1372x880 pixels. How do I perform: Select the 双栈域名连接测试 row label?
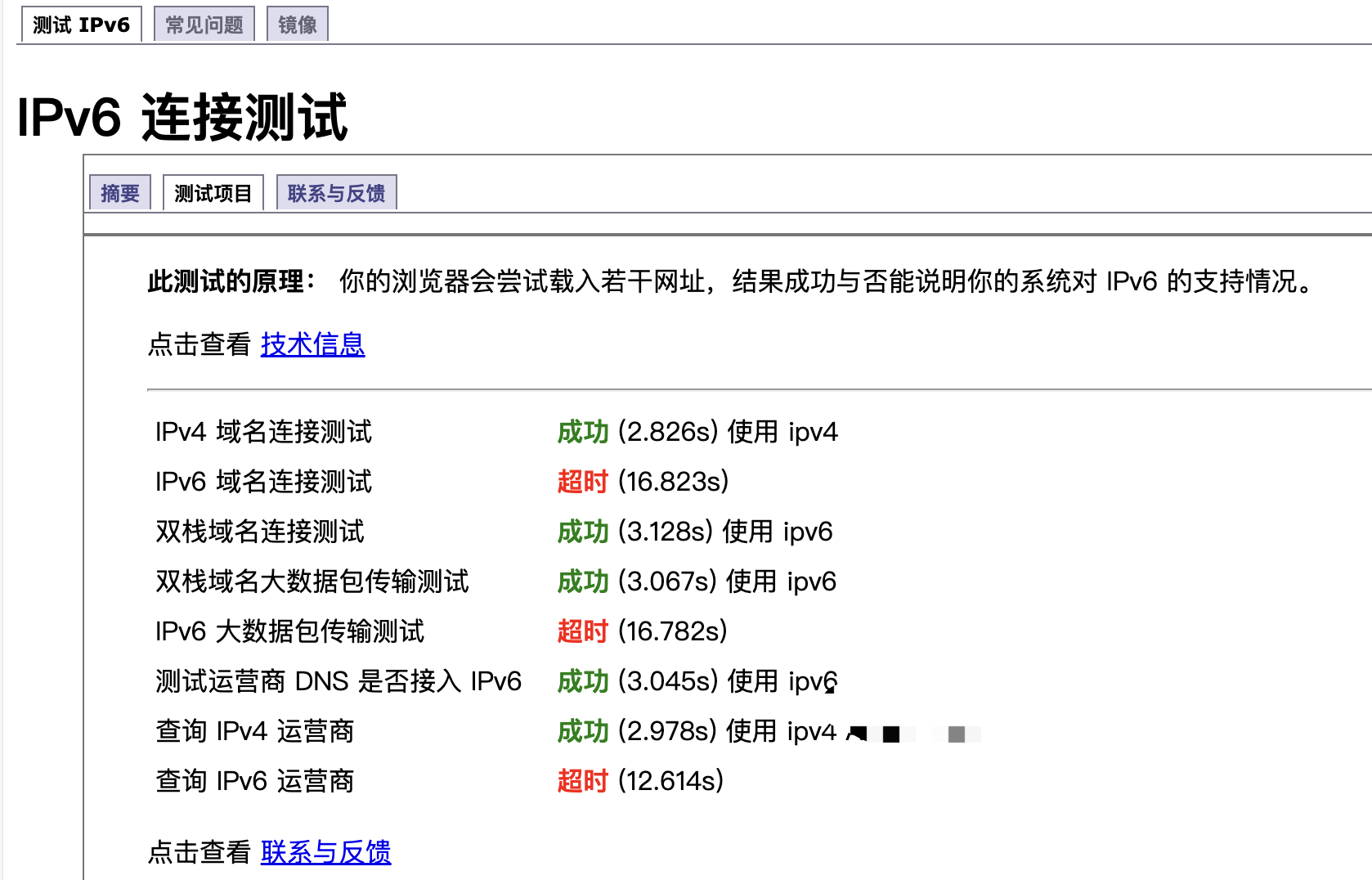(260, 532)
